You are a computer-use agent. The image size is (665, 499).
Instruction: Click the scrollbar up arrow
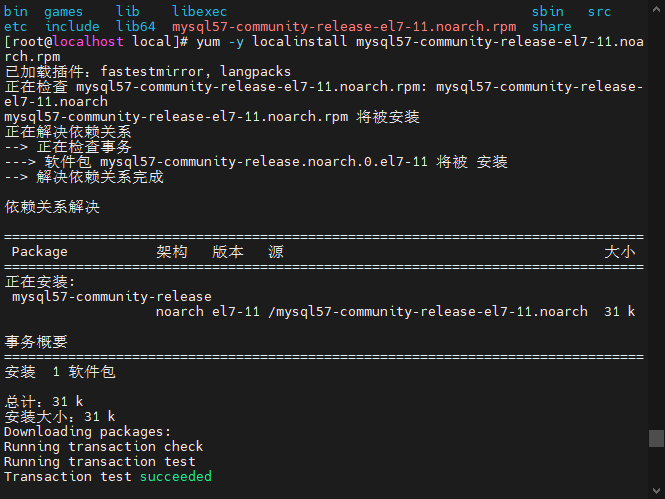point(656,9)
